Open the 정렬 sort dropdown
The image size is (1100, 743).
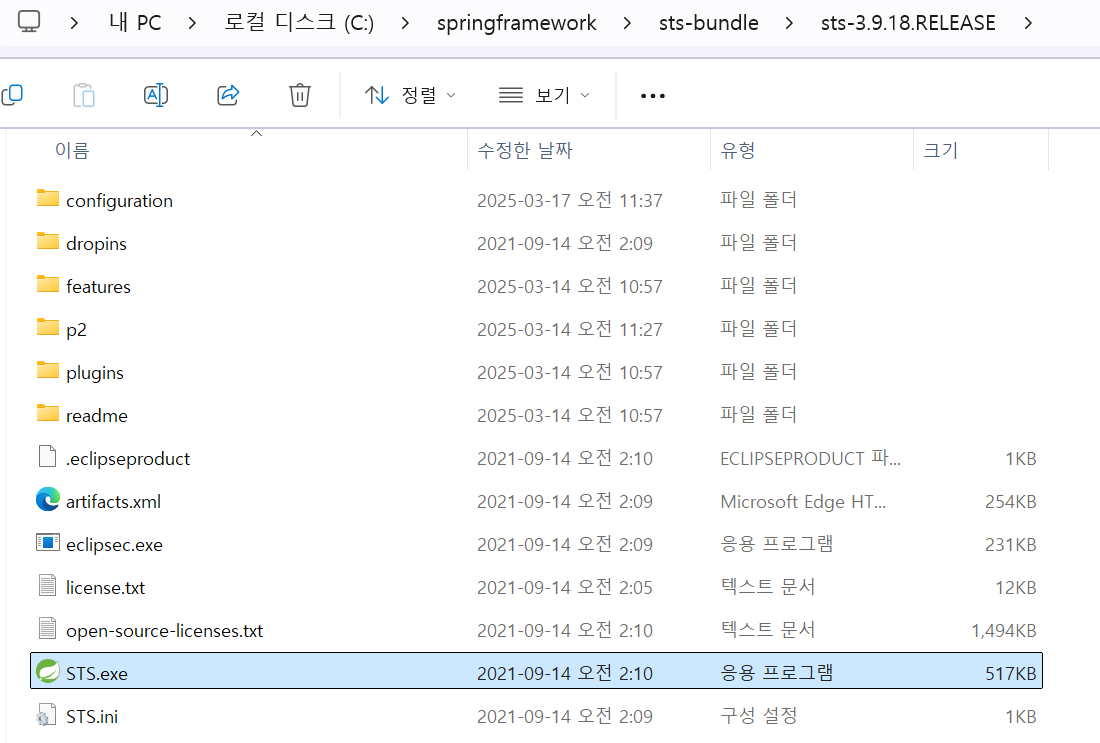(410, 95)
